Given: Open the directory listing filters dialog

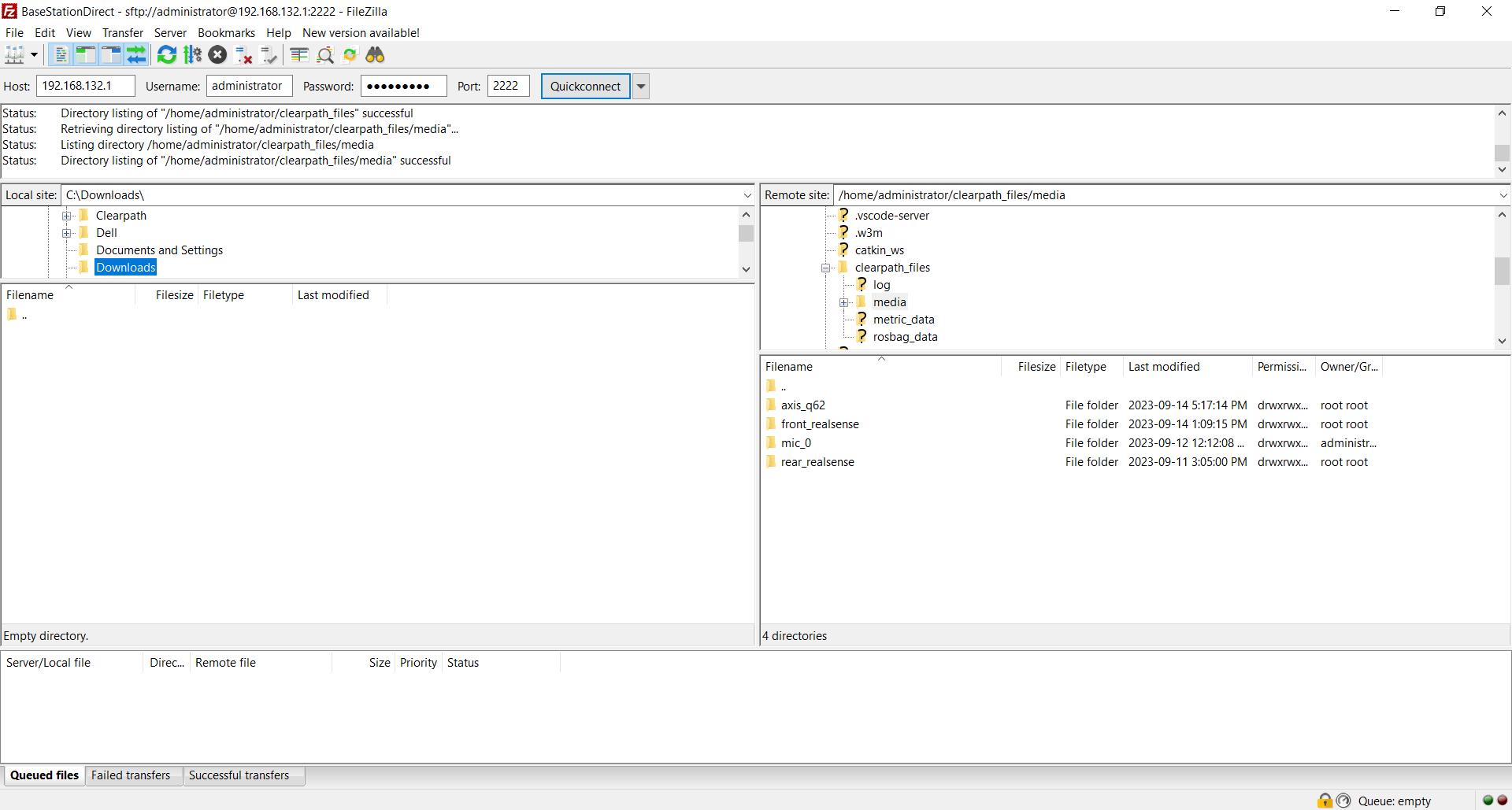Looking at the screenshot, I should pos(299,55).
